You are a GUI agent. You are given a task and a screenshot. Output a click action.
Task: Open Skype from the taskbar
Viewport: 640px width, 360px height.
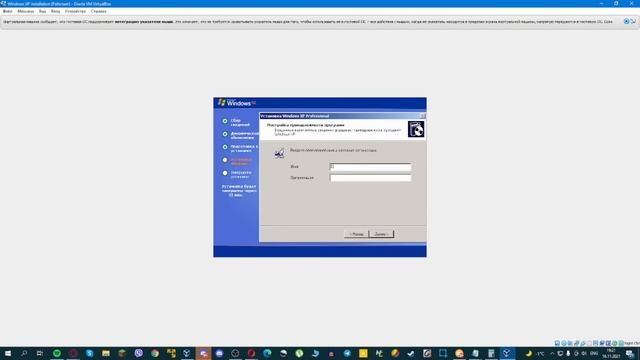[x=89, y=353]
